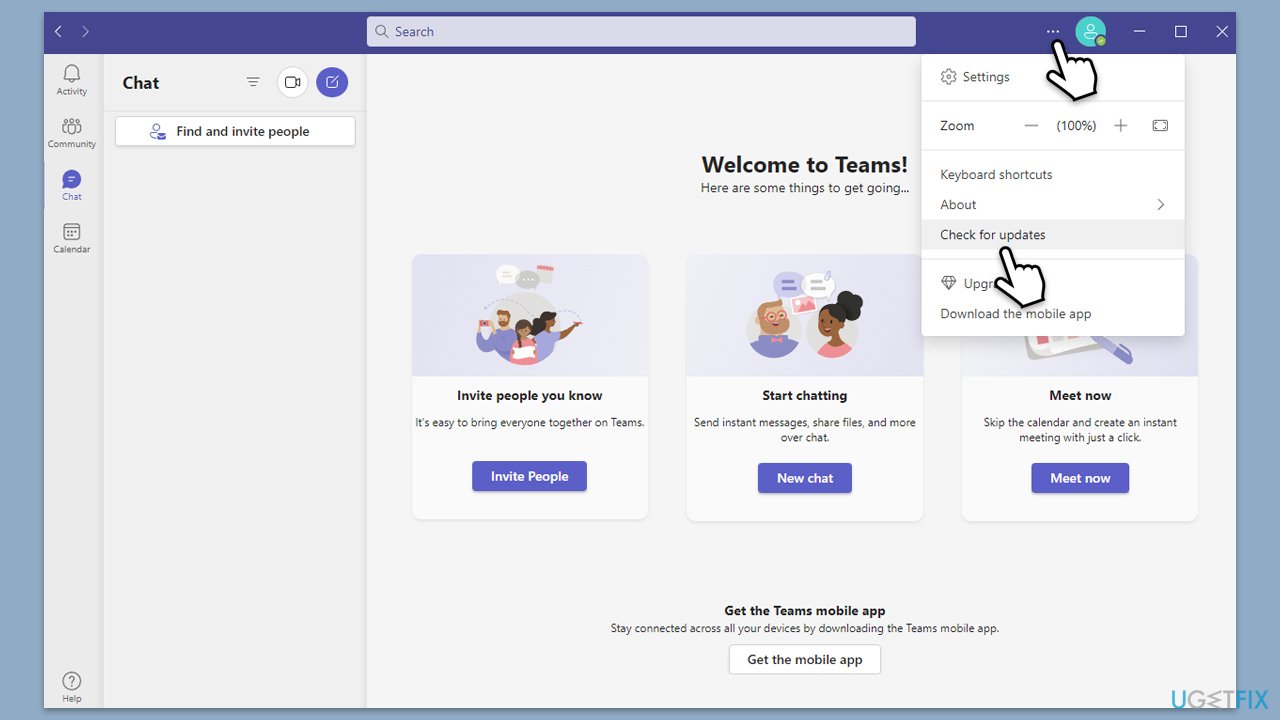Click the search bar at the top
Image resolution: width=1280 pixels, height=720 pixels.
pos(640,31)
